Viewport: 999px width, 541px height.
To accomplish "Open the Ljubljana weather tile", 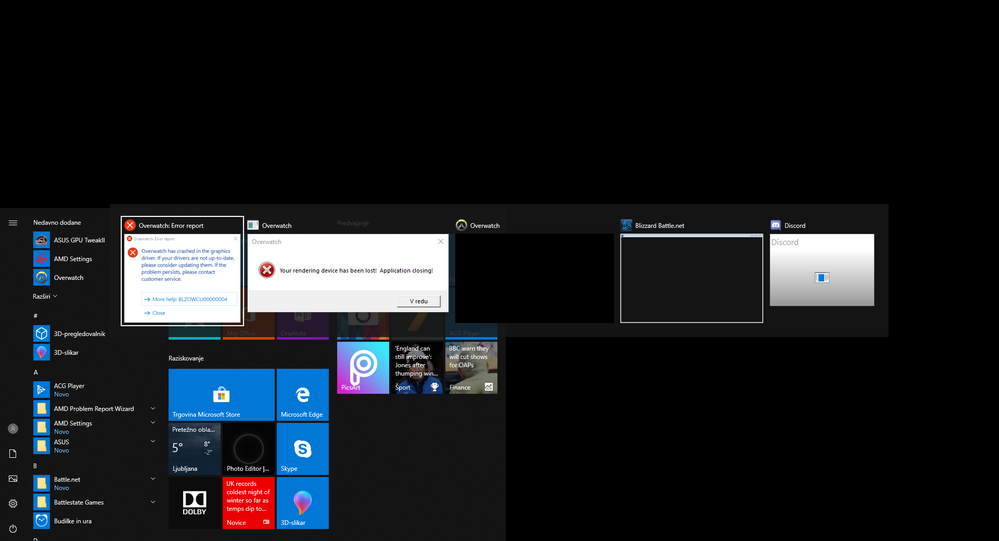I will coord(195,449).
